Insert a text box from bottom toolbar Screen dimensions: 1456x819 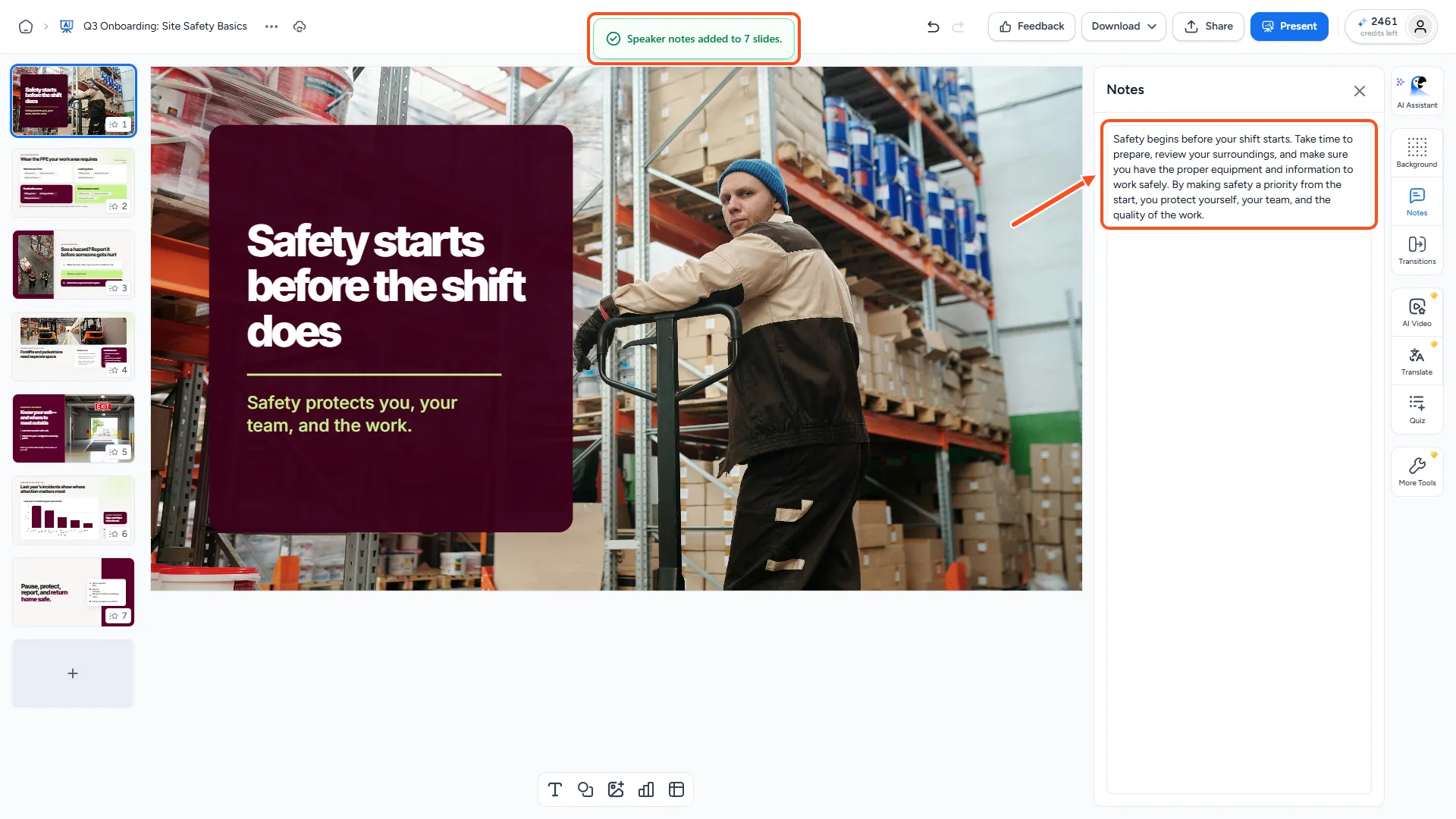tap(555, 789)
